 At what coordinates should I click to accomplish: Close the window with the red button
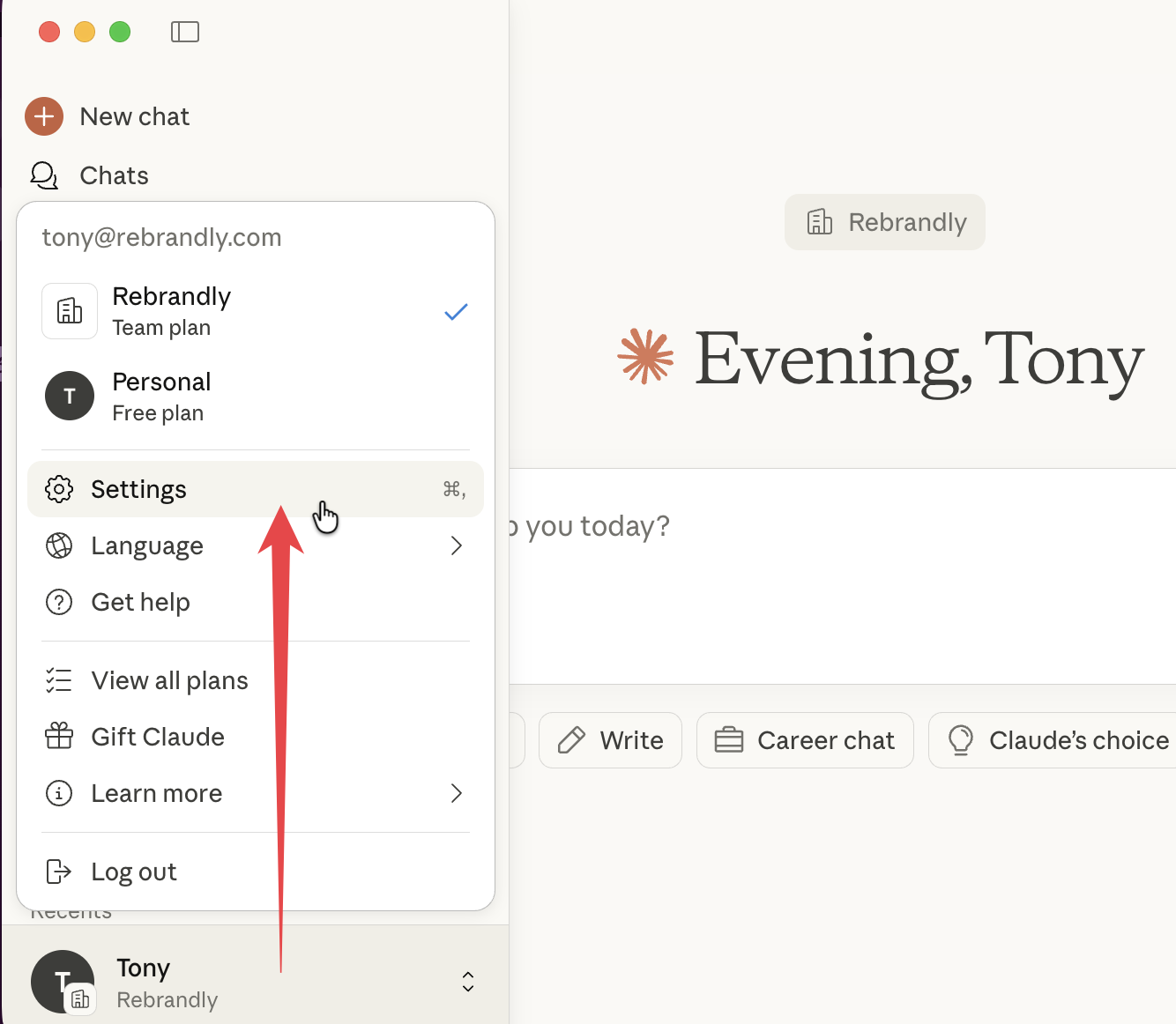pos(49,32)
